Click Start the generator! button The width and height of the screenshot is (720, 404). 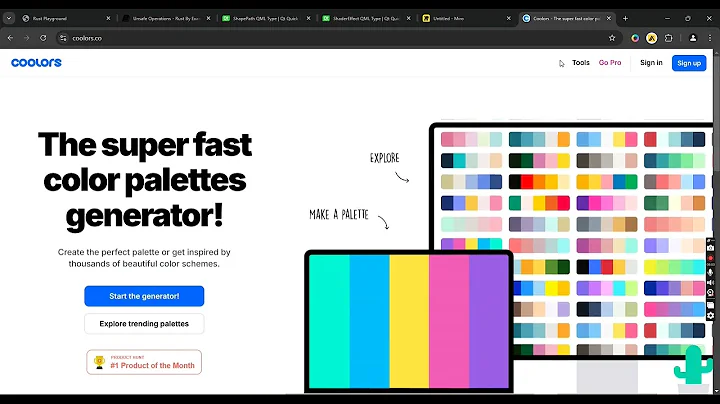coord(144,296)
